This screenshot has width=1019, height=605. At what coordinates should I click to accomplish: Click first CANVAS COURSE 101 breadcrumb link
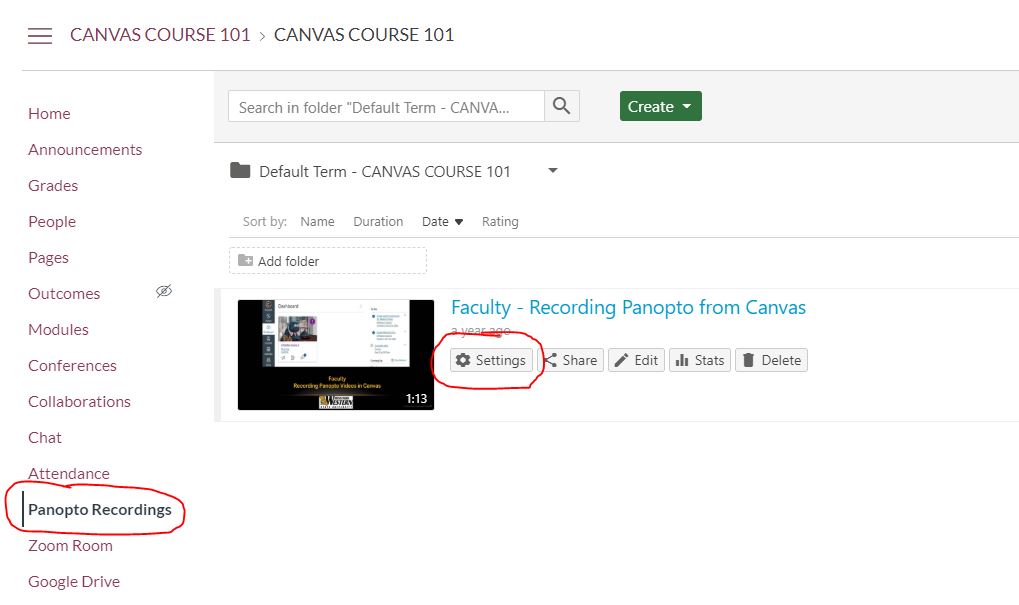point(161,35)
